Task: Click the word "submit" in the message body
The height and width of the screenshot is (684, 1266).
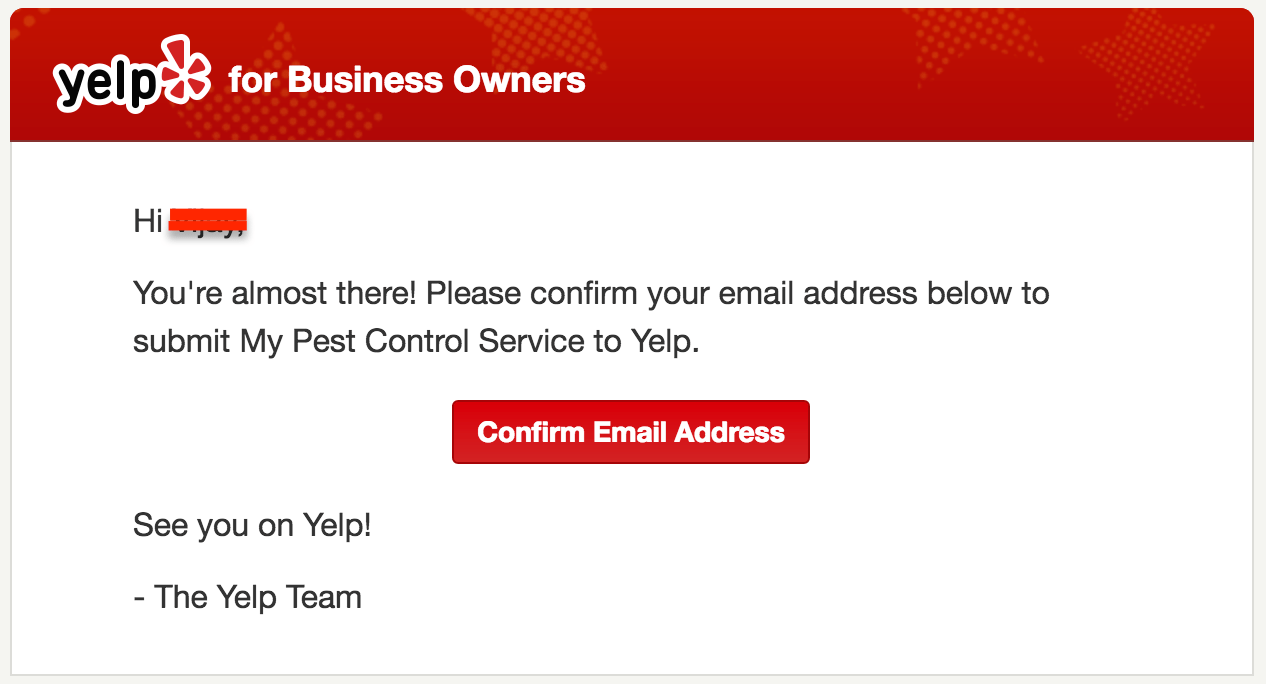Action: pyautogui.click(x=183, y=342)
